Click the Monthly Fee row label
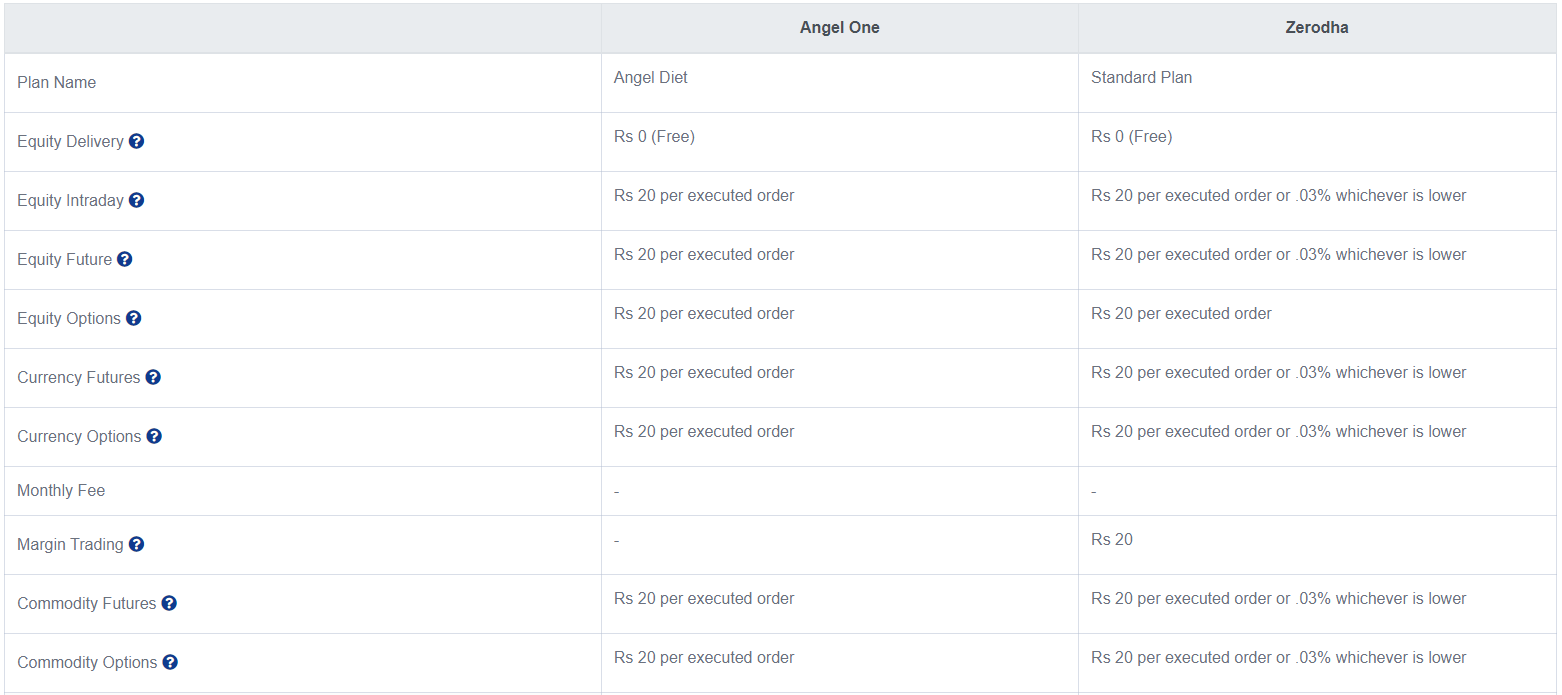 (61, 490)
